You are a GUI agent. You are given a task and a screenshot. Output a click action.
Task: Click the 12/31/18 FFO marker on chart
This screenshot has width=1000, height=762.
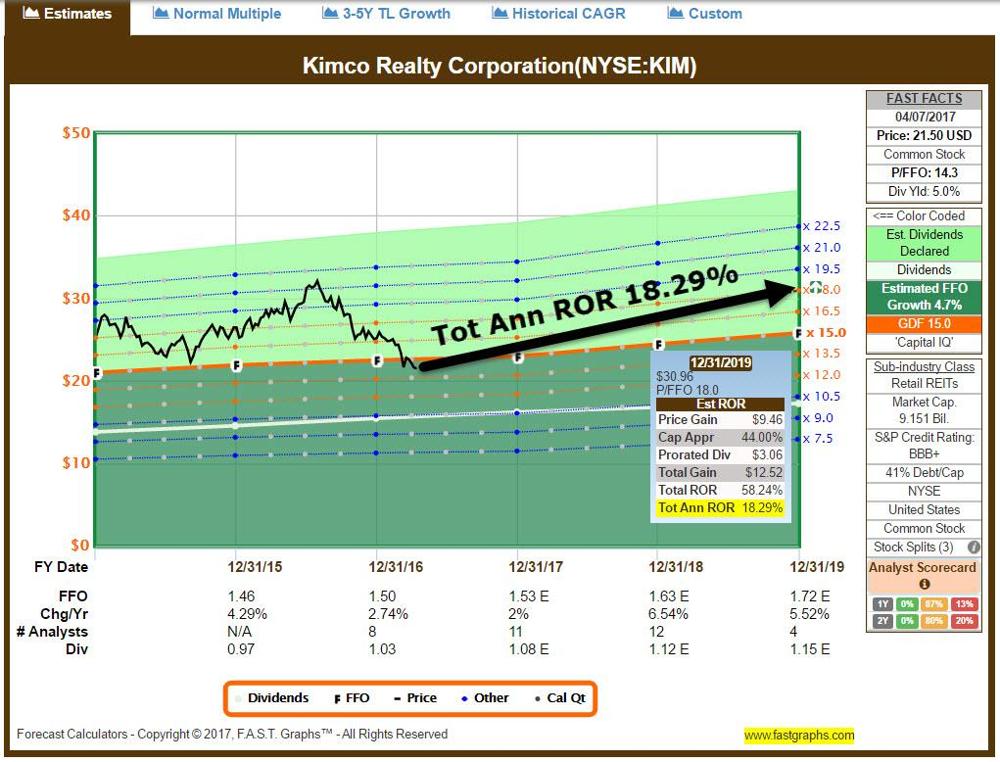coord(659,345)
